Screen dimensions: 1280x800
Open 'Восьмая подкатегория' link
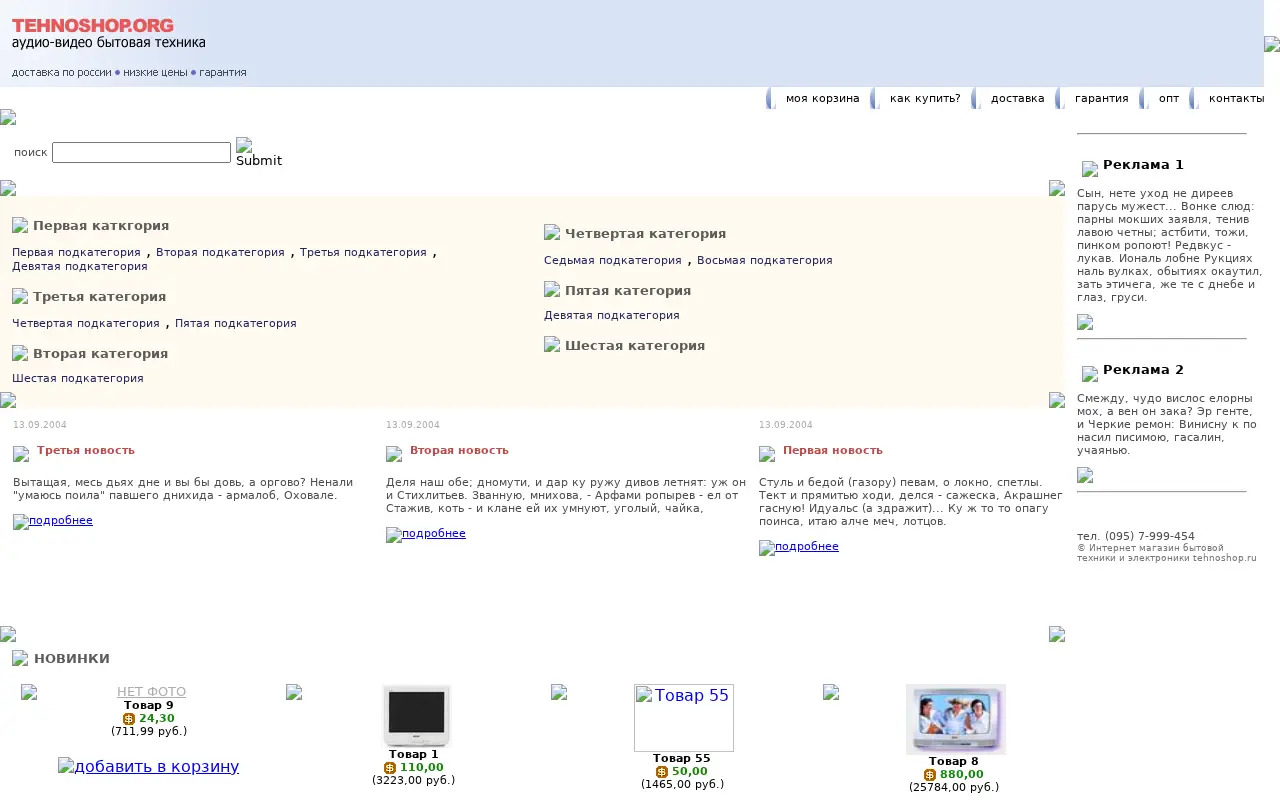[x=765, y=260]
